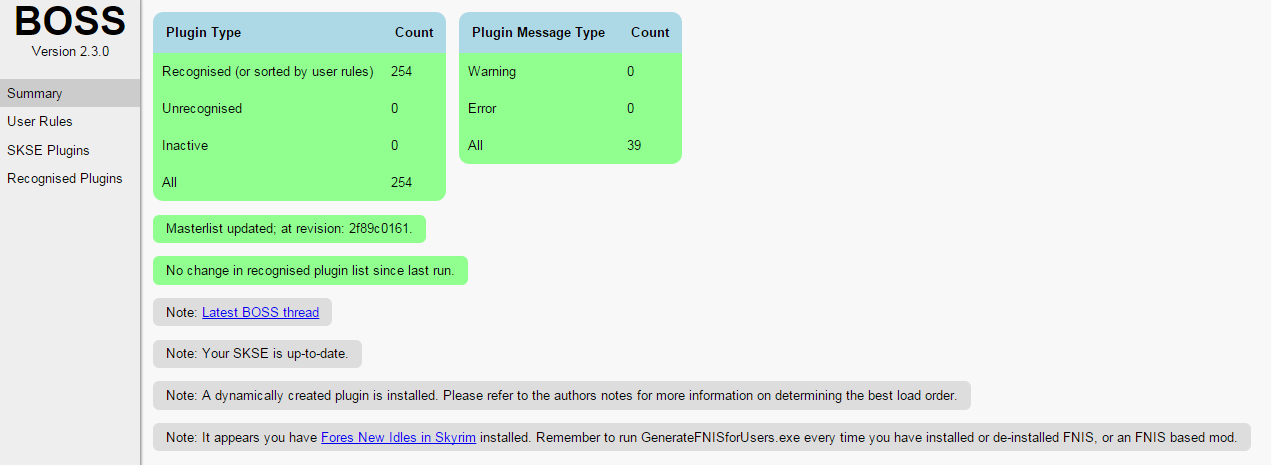
Task: Select the Unrecognised plugin row
Action: click(x=202, y=108)
